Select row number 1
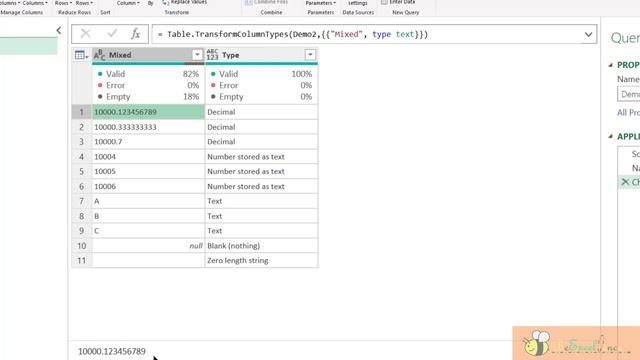The image size is (640, 360). pyautogui.click(x=81, y=112)
